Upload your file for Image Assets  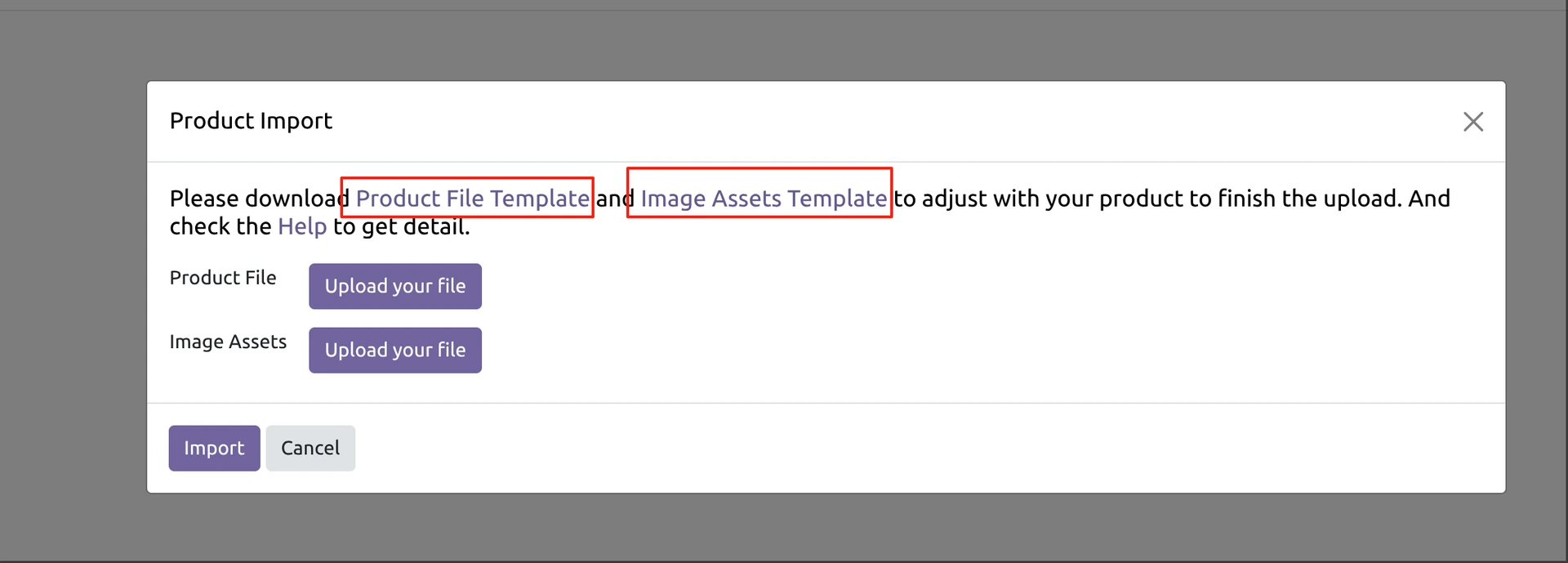pos(395,350)
